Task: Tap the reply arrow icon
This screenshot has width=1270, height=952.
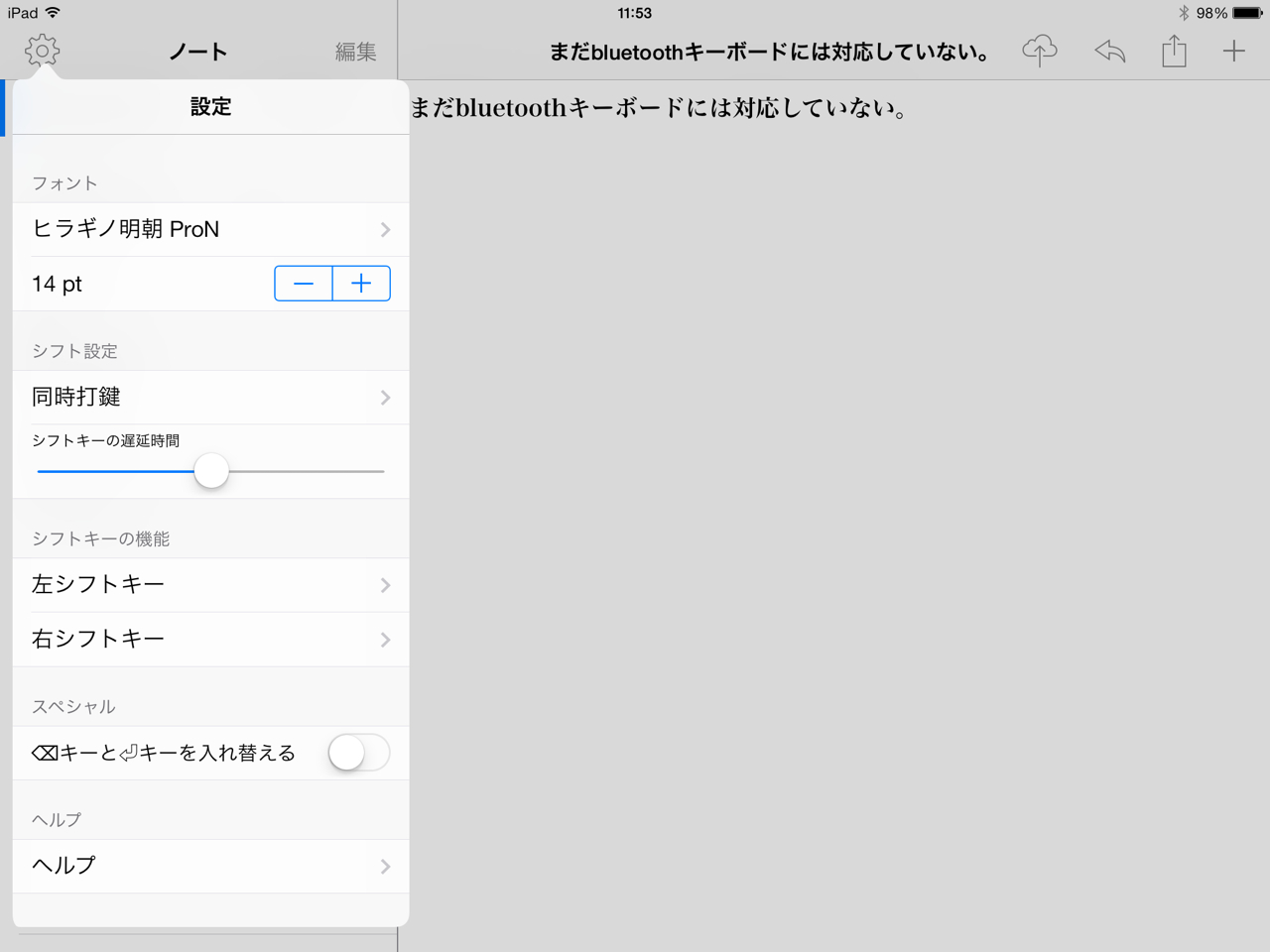Action: 1109,51
